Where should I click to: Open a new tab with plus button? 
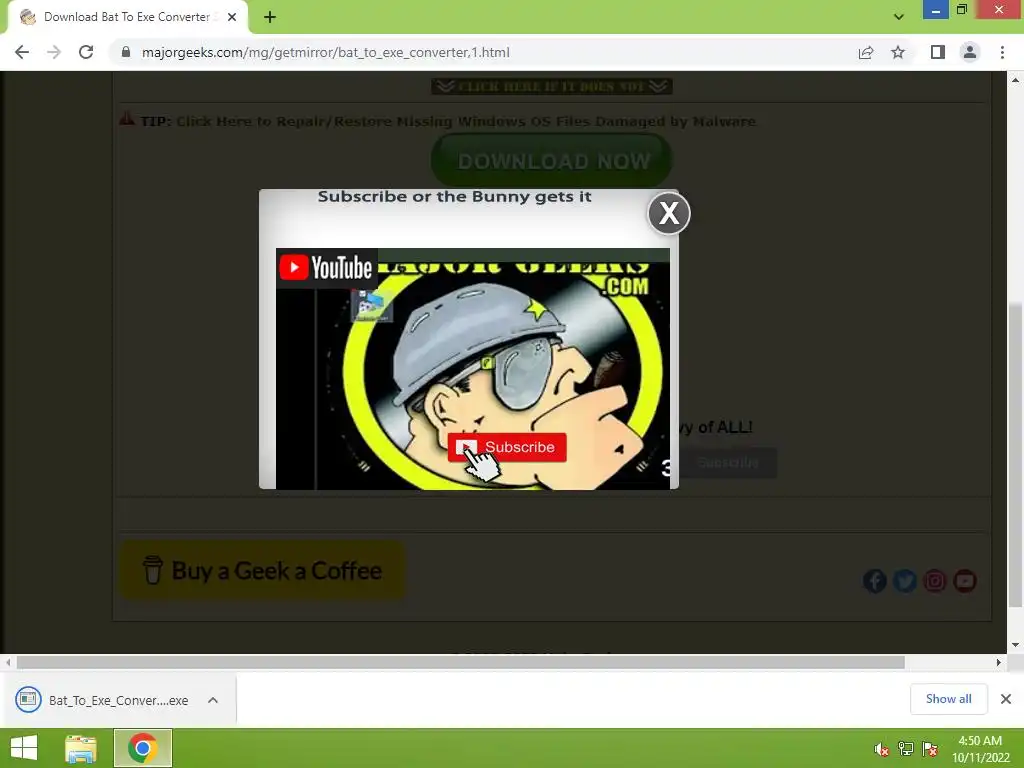click(270, 17)
